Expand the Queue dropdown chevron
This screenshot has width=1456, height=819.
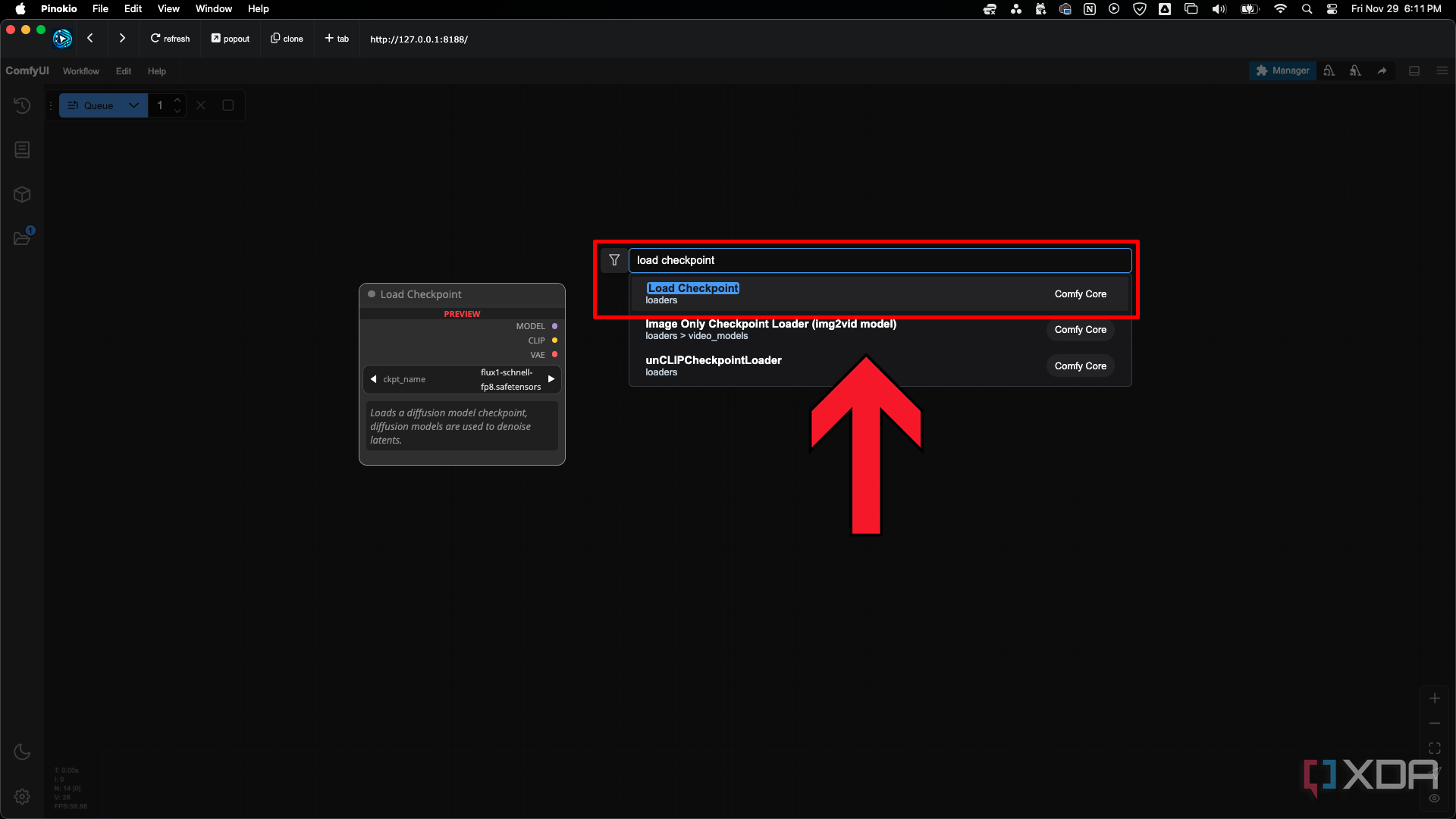(x=134, y=105)
